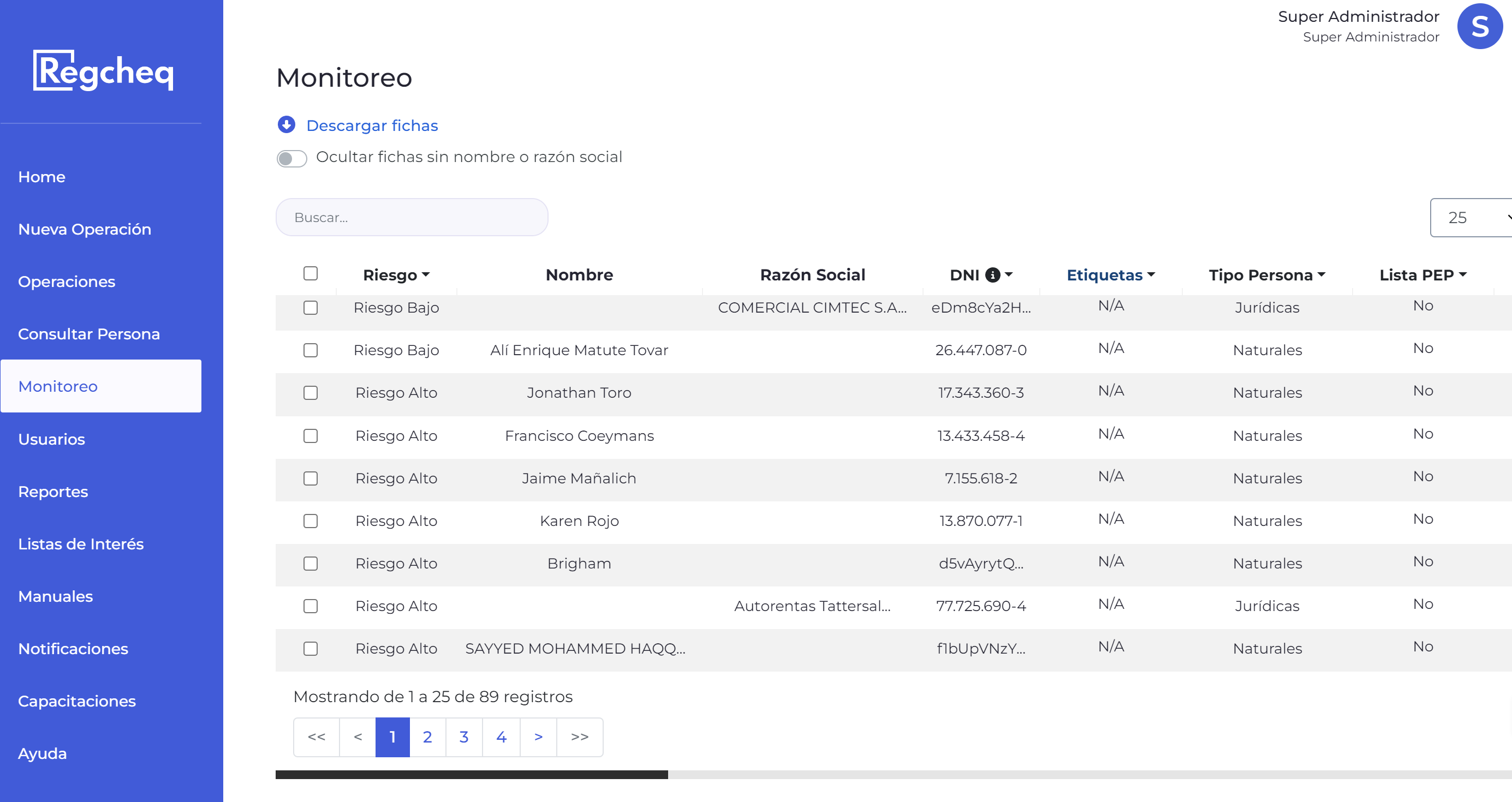Viewport: 1512px width, 802px height.
Task: Jump to last page >> button
Action: point(580,737)
